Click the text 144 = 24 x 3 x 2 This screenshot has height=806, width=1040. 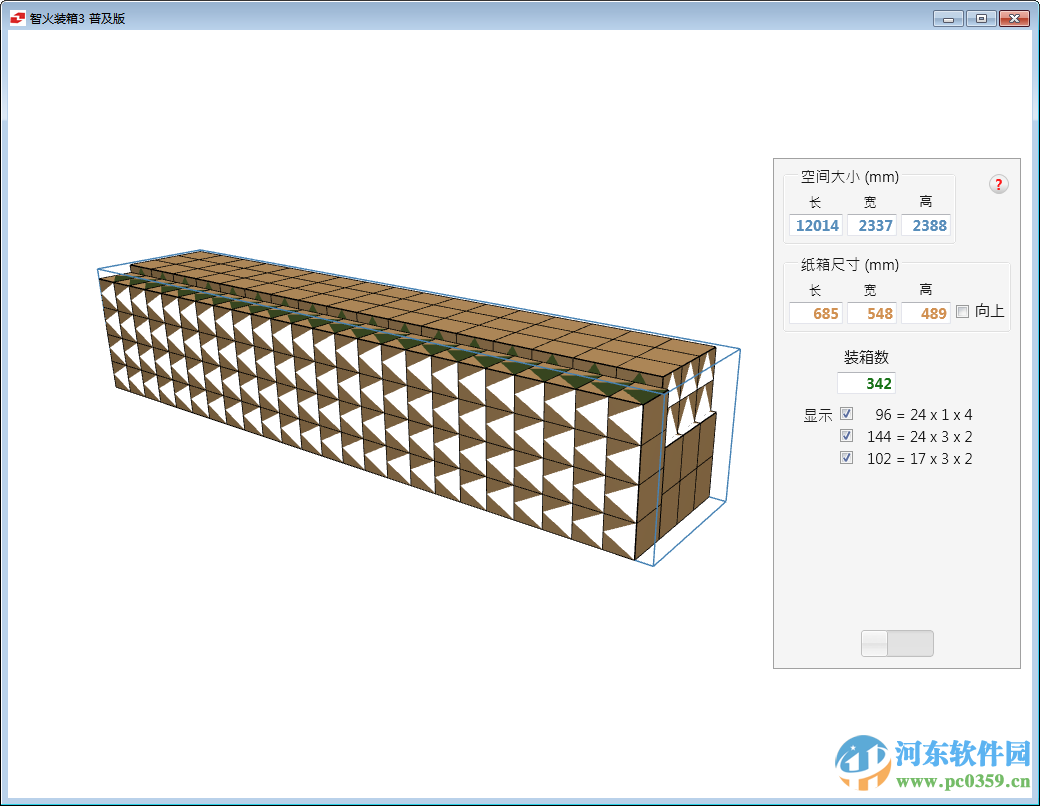[x=919, y=437]
